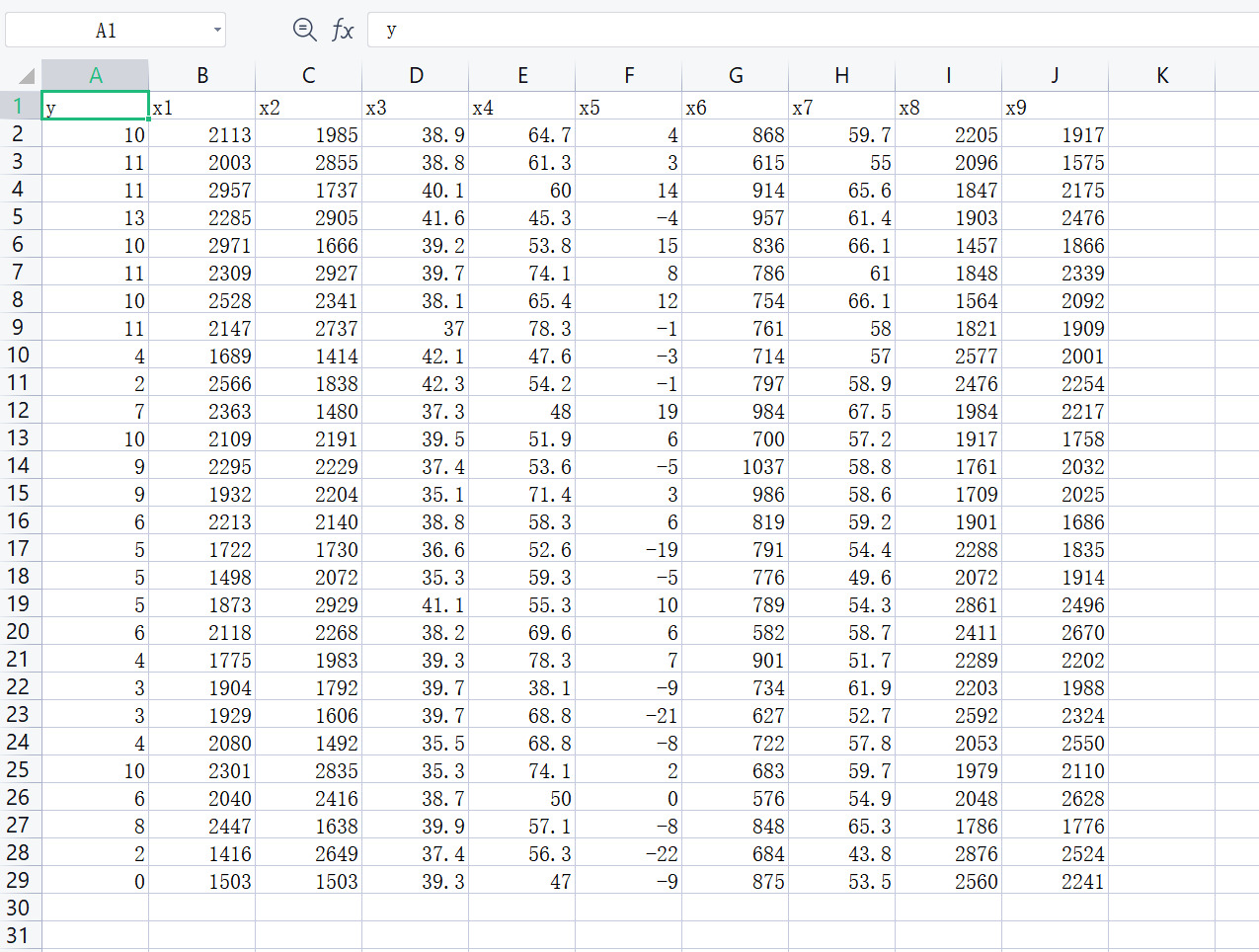Click the zoom magnifier icon beside fx
The width and height of the screenshot is (1259, 952).
pos(305,30)
